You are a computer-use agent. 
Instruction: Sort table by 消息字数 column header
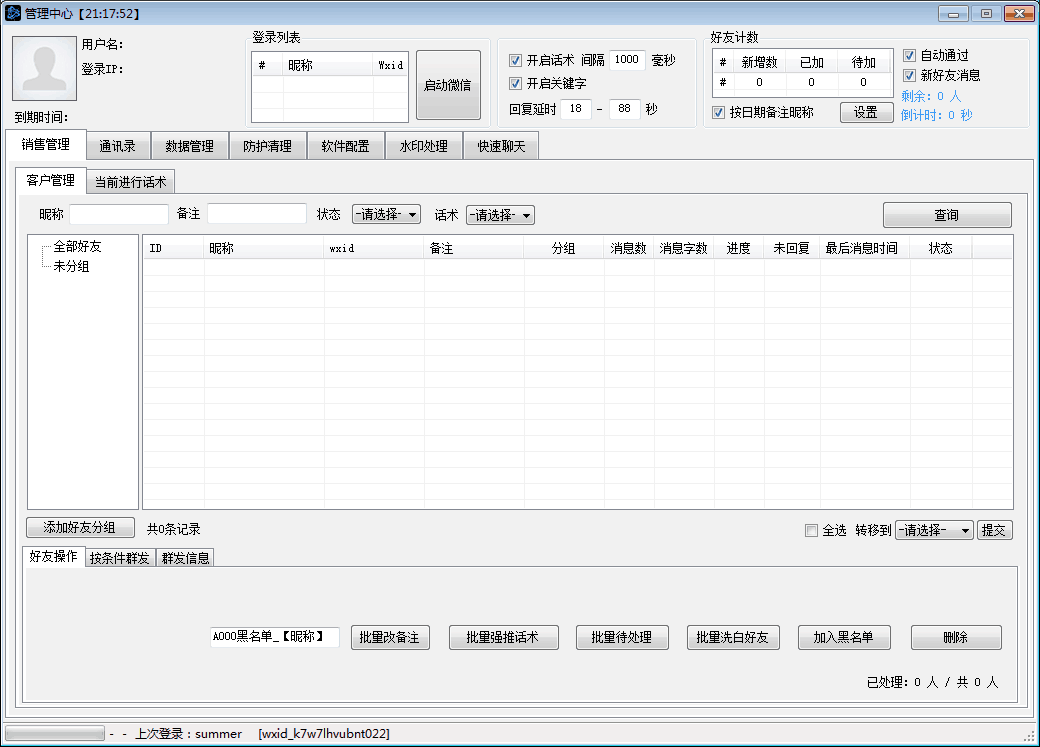(683, 248)
